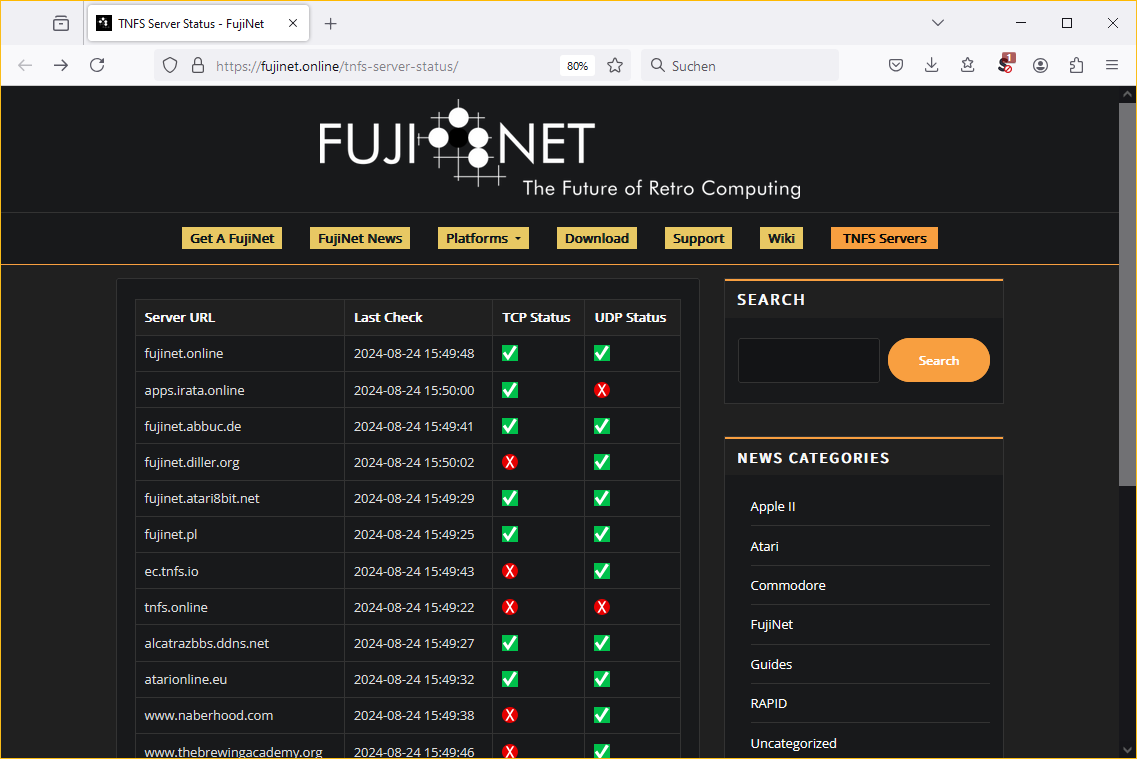Viewport: 1137px width, 759px height.
Task: Open the TNFS Servers navigation item
Action: click(884, 238)
